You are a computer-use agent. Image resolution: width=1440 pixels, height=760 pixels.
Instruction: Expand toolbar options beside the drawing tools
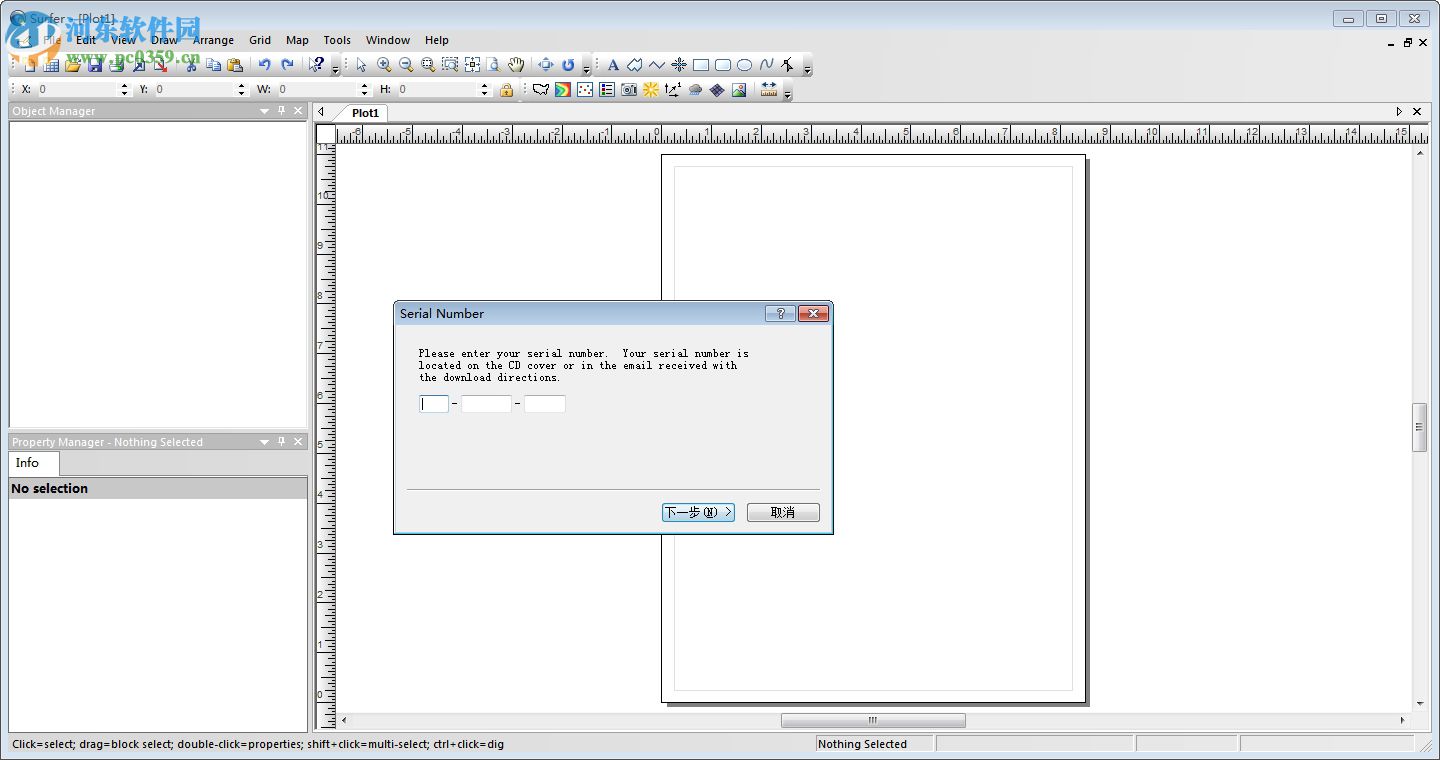point(808,69)
